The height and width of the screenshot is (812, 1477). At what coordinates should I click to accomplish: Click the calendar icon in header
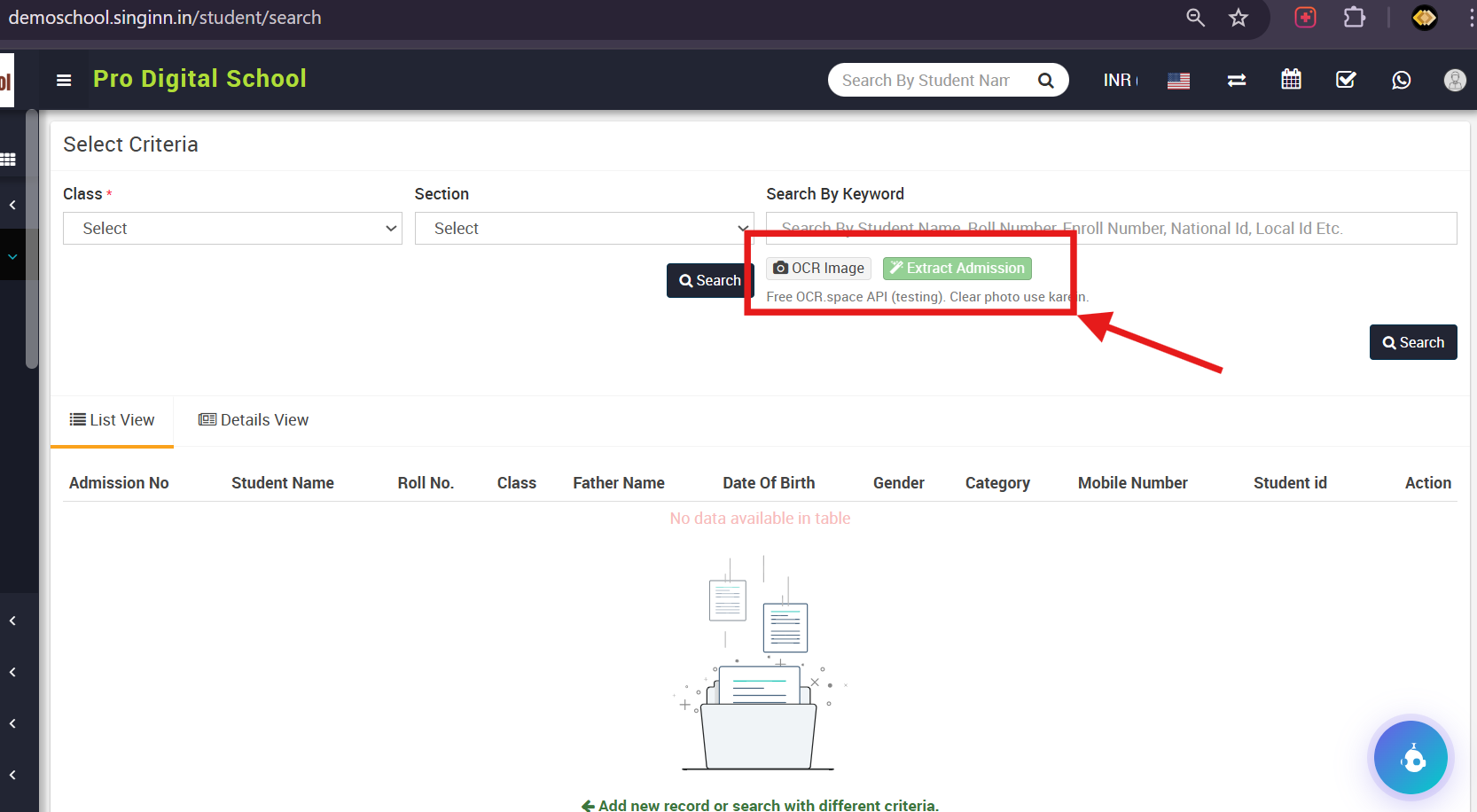(1291, 80)
